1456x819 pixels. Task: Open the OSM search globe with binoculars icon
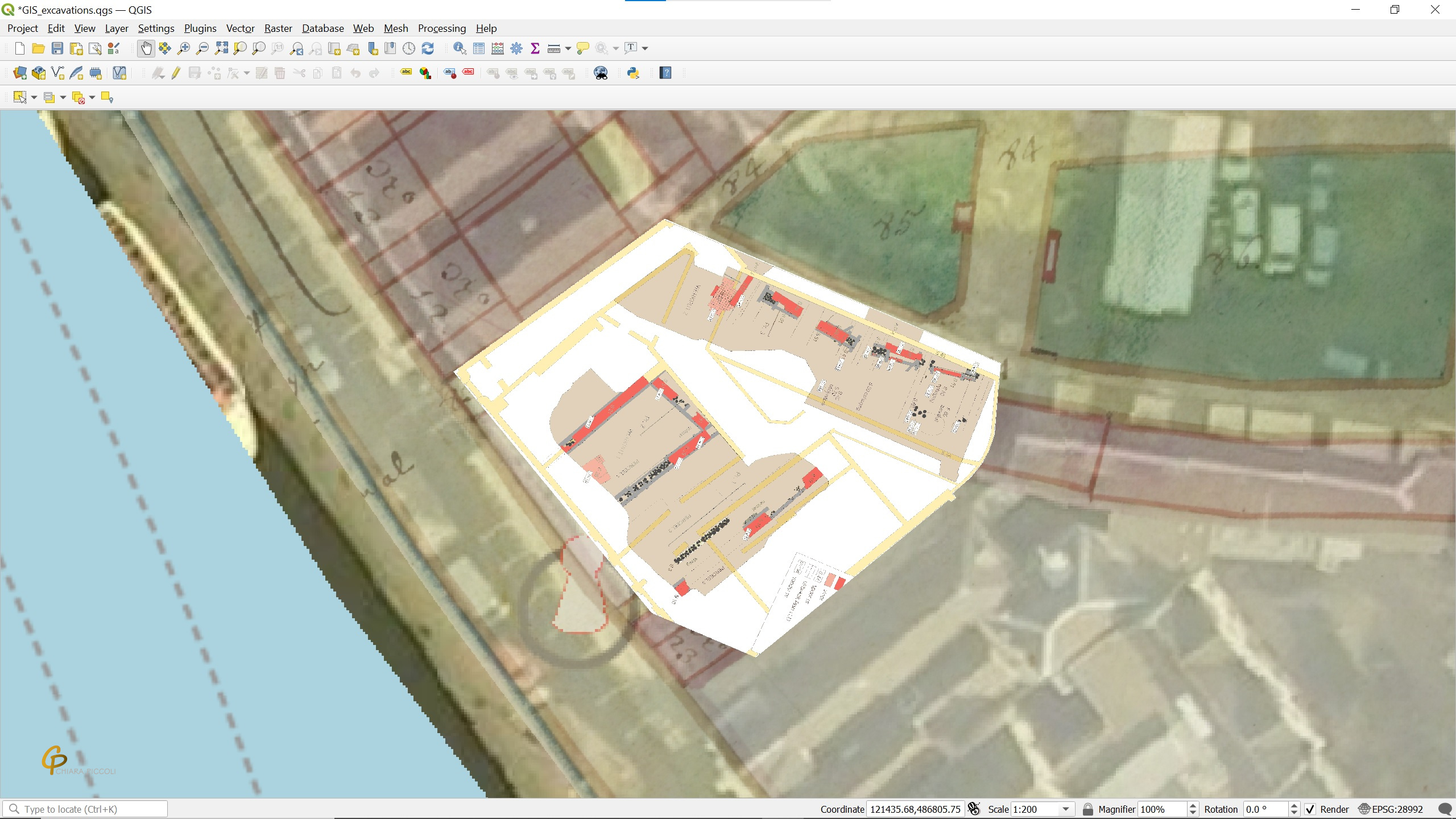[x=601, y=73]
